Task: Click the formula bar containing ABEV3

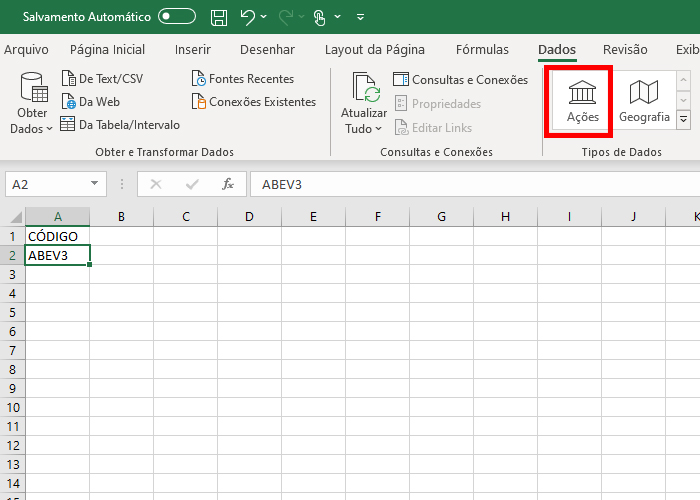Action: 475,184
